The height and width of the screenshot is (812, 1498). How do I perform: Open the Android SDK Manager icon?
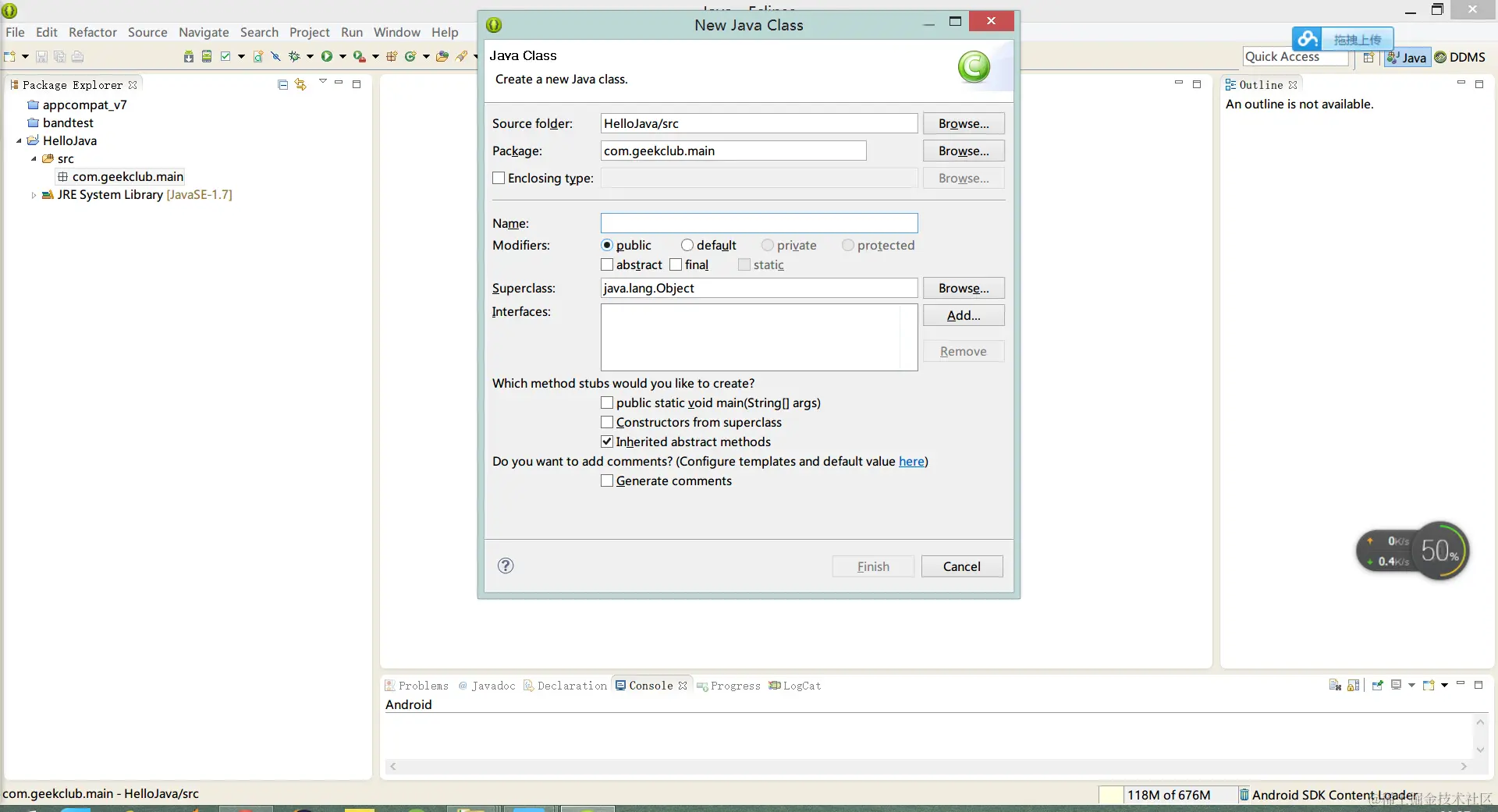click(189, 56)
